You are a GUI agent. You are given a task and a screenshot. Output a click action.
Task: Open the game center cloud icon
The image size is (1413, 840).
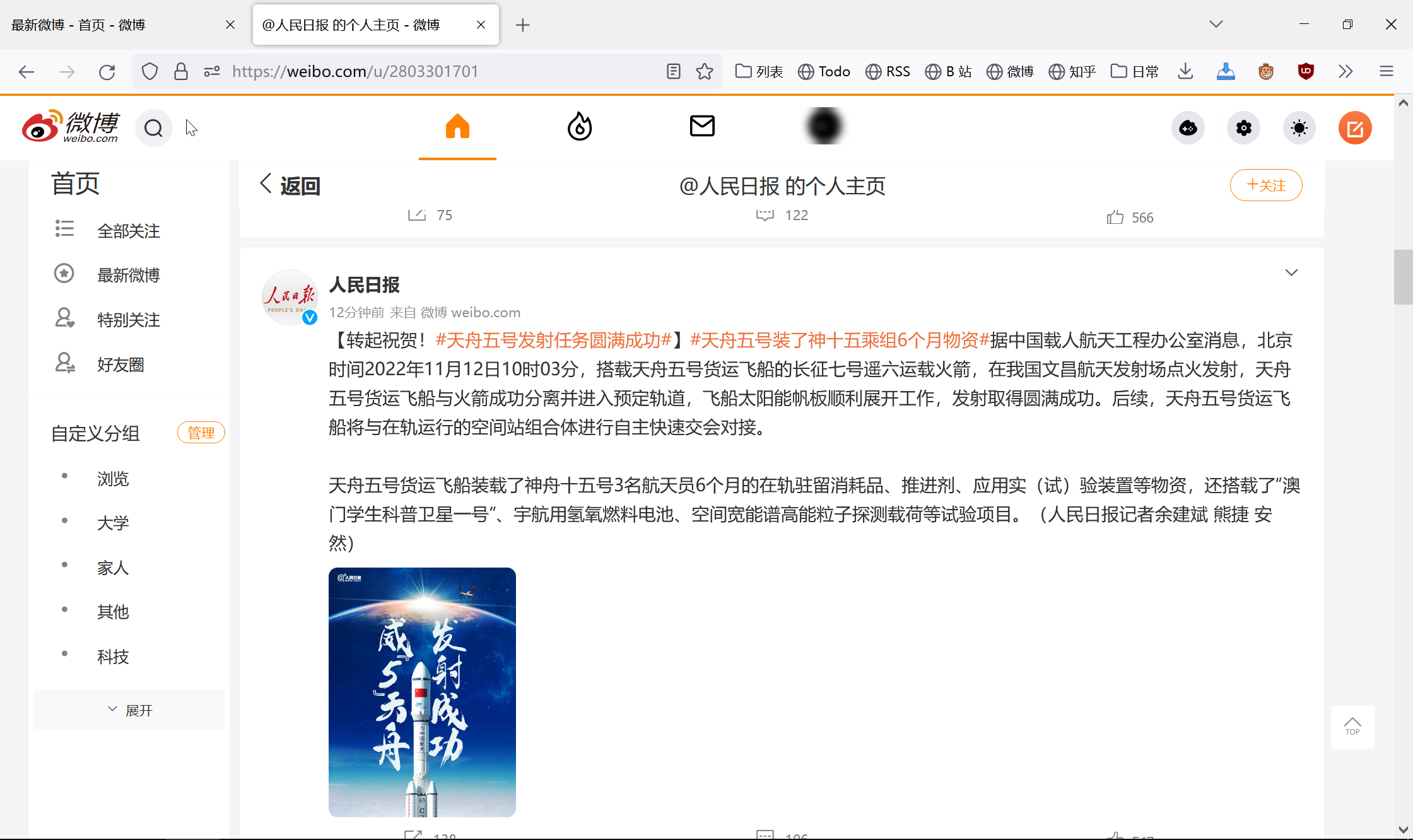pyautogui.click(x=1188, y=127)
